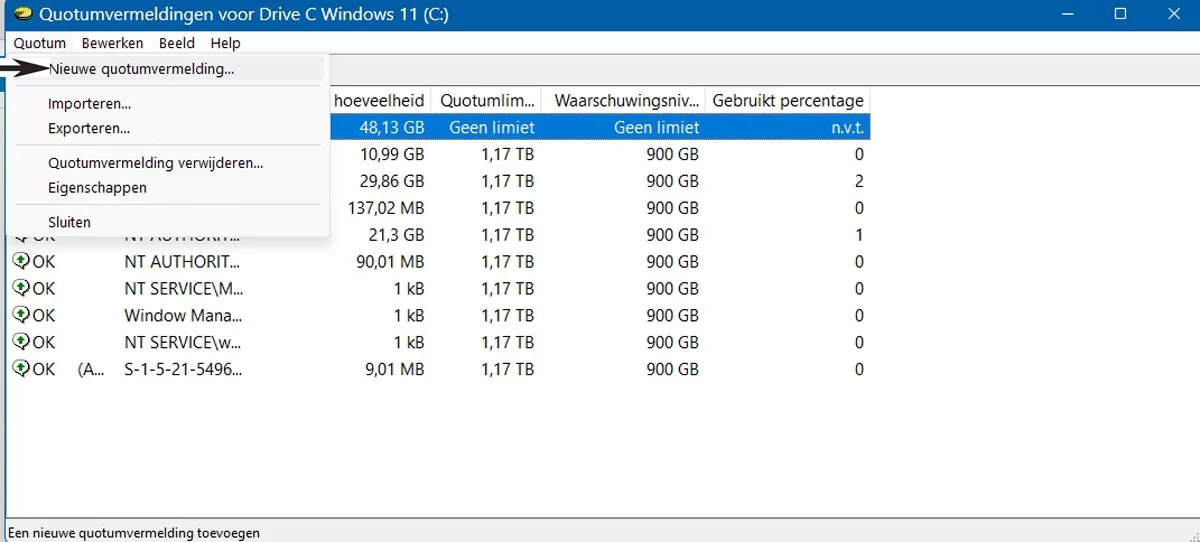Image resolution: width=1200 pixels, height=542 pixels.
Task: Select the 9,01 MB cell
Action: (393, 369)
